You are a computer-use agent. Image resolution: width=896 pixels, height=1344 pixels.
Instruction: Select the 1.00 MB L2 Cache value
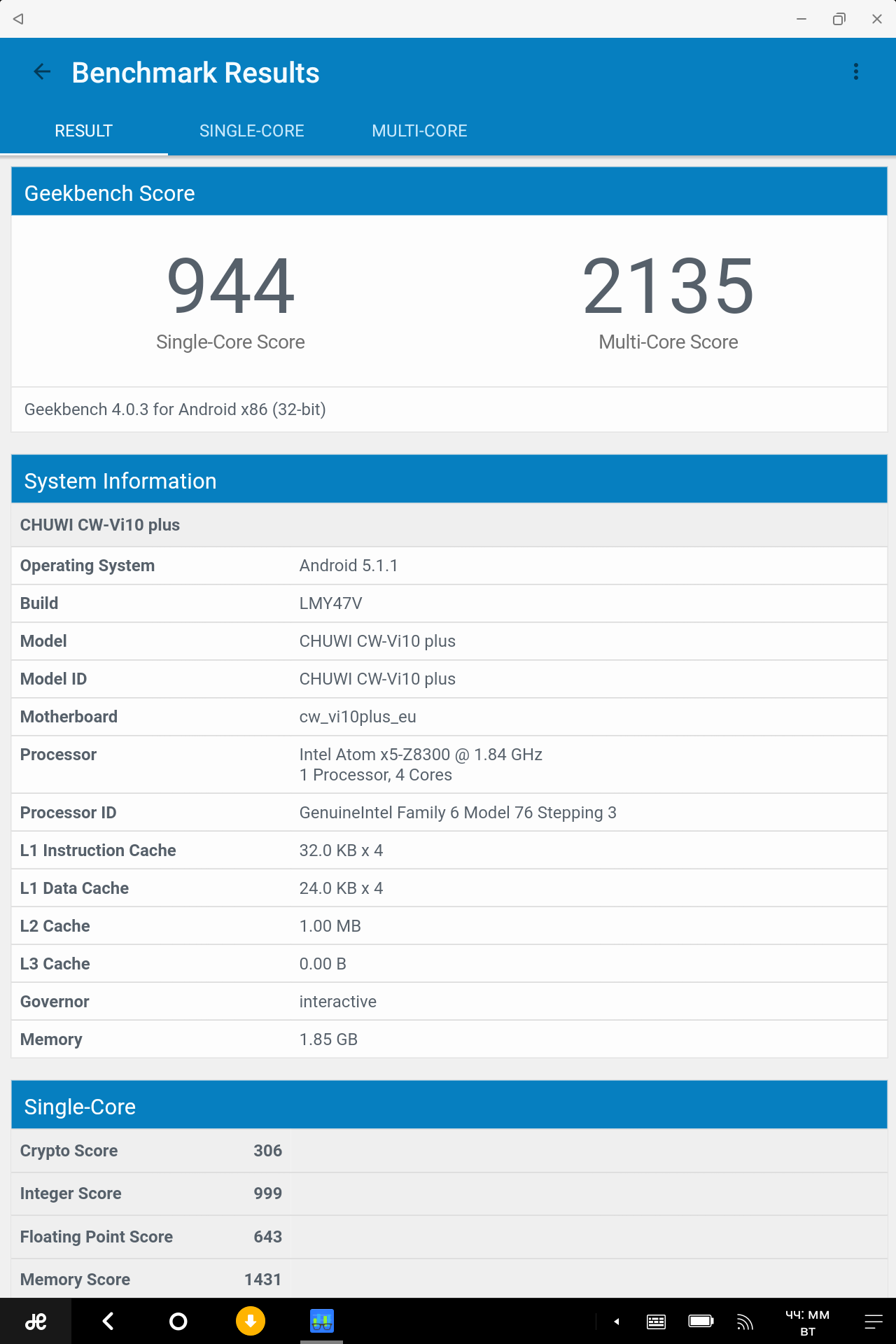coord(330,926)
